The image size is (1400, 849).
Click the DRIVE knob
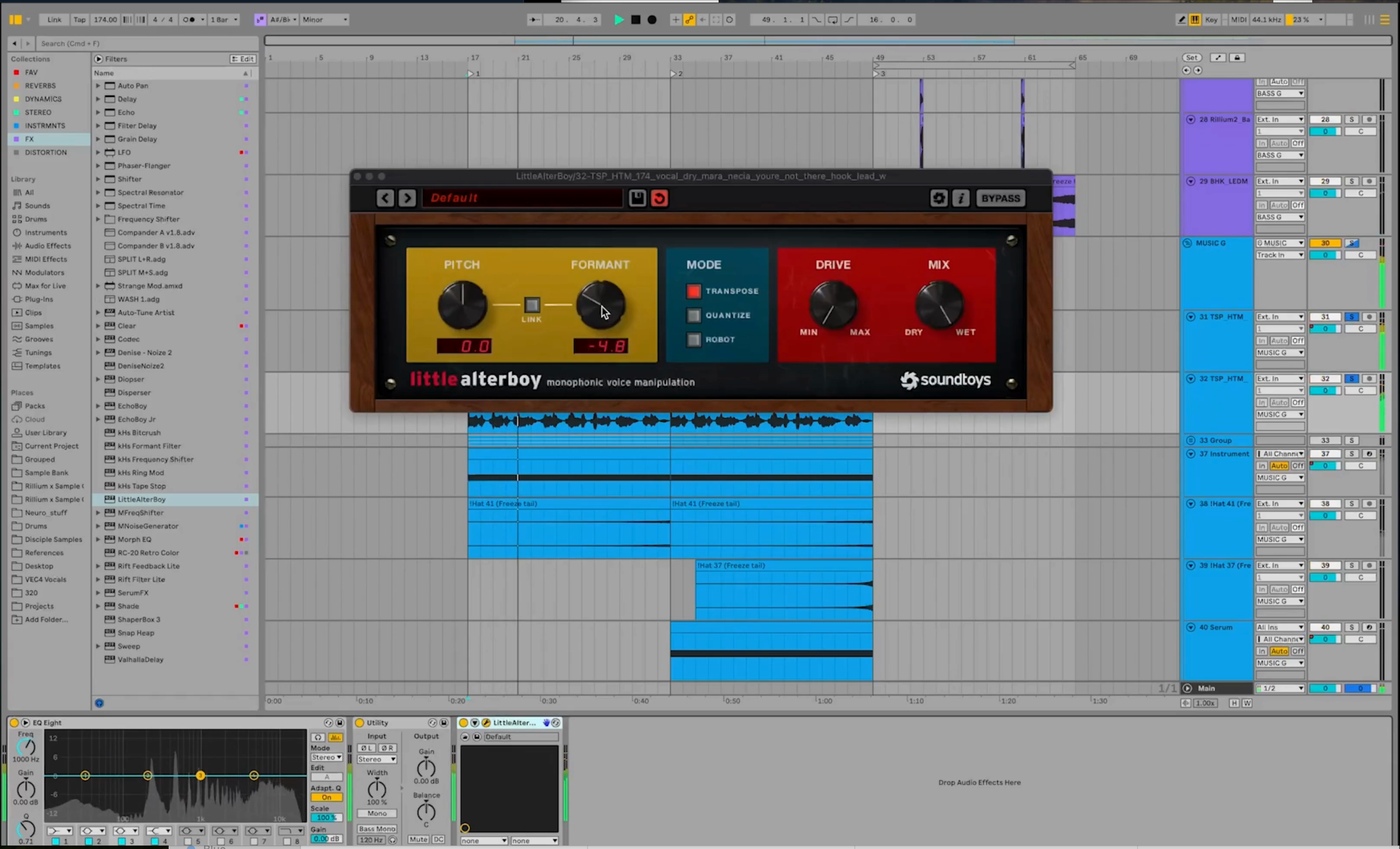tap(833, 305)
